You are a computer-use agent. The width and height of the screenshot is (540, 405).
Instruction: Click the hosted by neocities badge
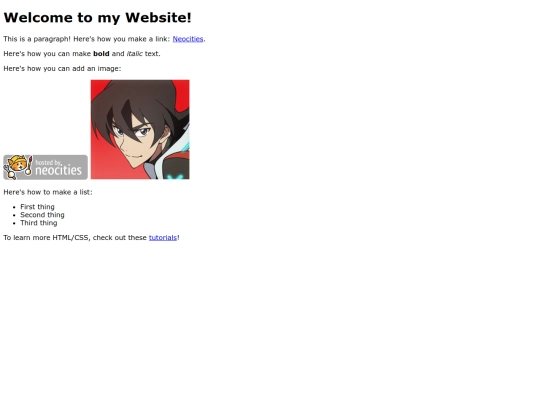point(45,167)
